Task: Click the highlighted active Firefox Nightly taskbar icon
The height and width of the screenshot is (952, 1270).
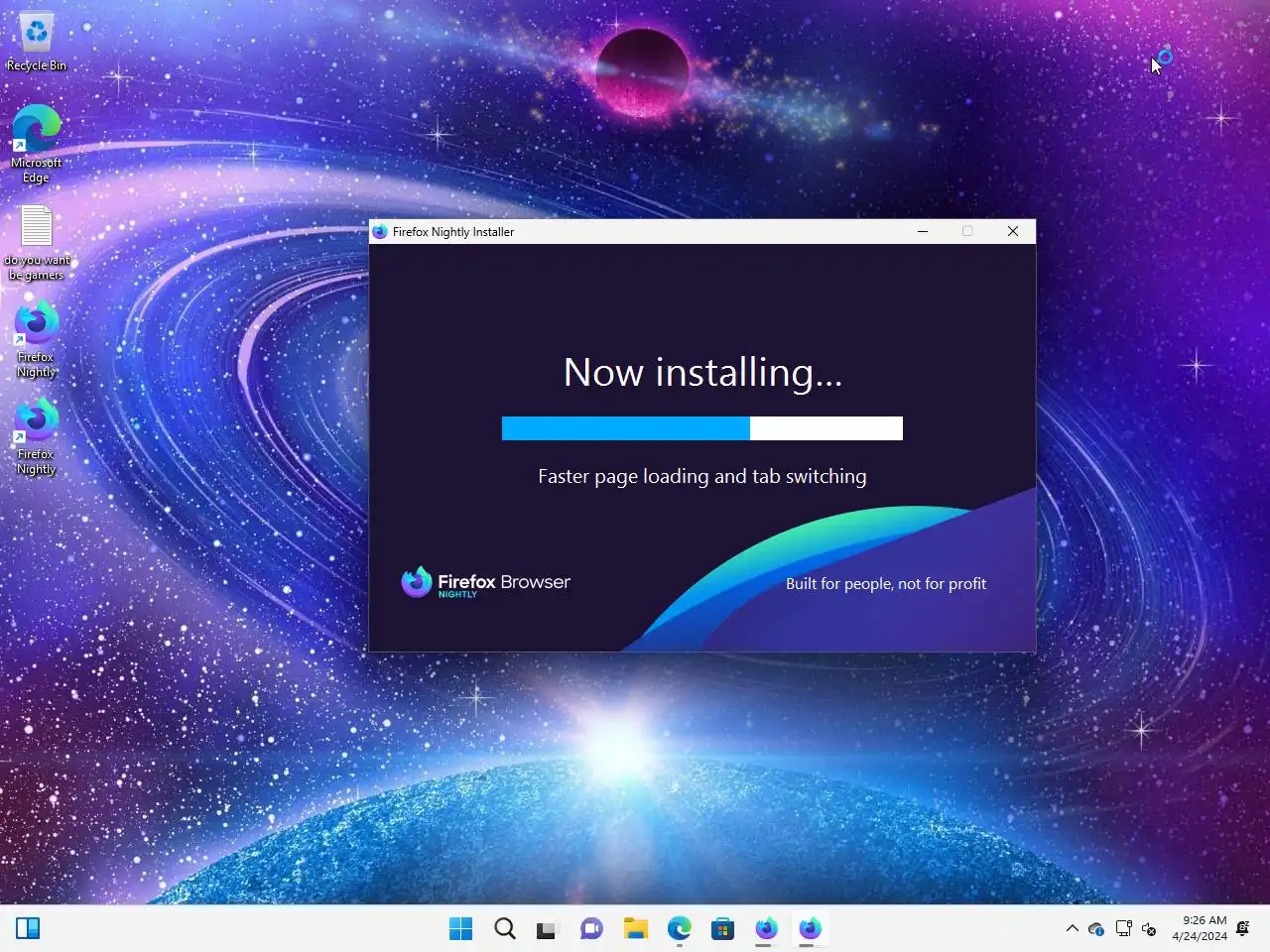Action: pyautogui.click(x=811, y=928)
